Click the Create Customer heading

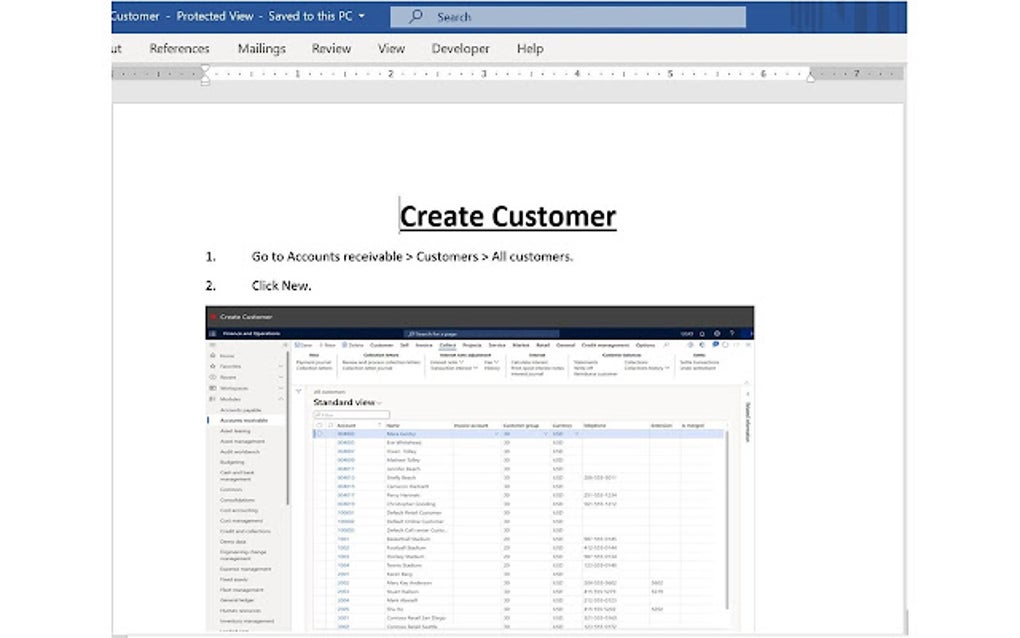coord(507,216)
